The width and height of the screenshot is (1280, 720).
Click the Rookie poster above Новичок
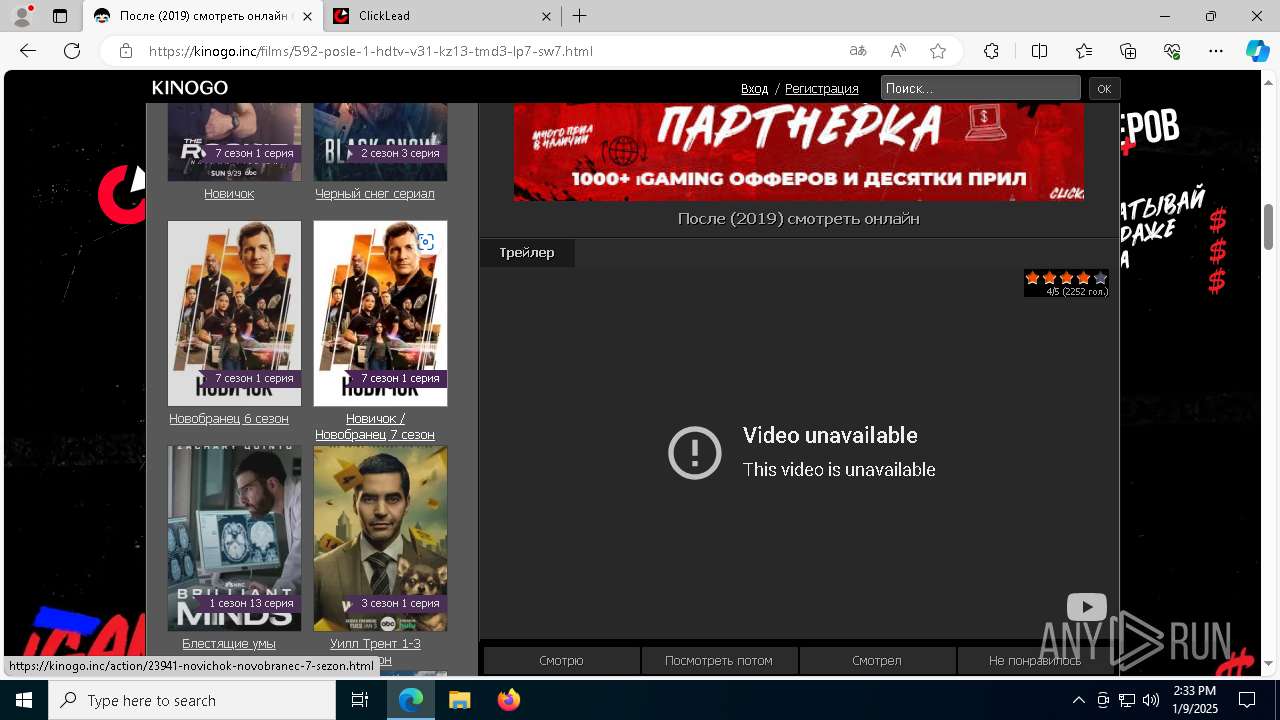click(234, 142)
